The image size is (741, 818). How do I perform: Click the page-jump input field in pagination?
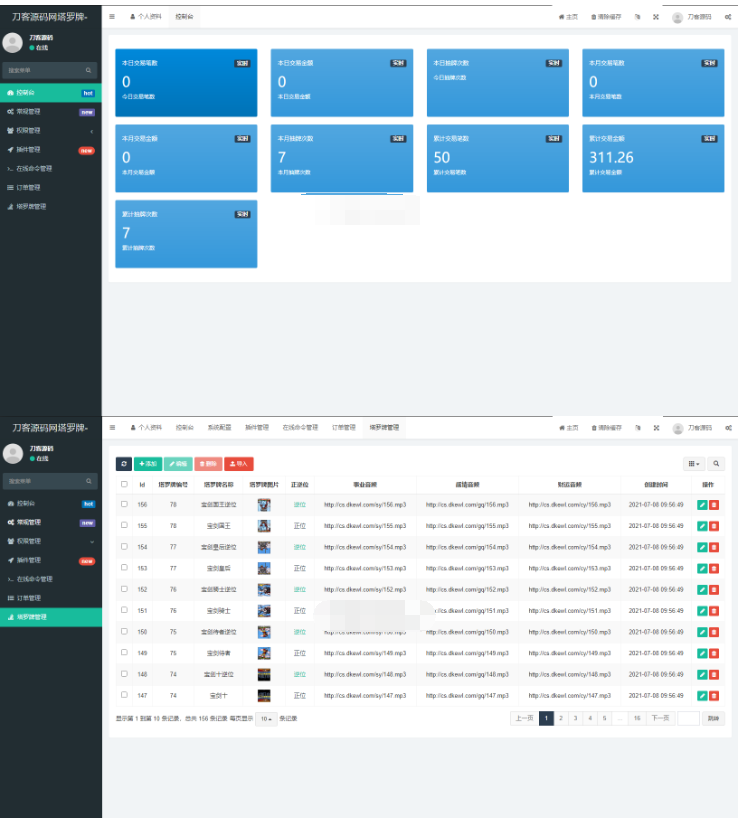coord(687,718)
